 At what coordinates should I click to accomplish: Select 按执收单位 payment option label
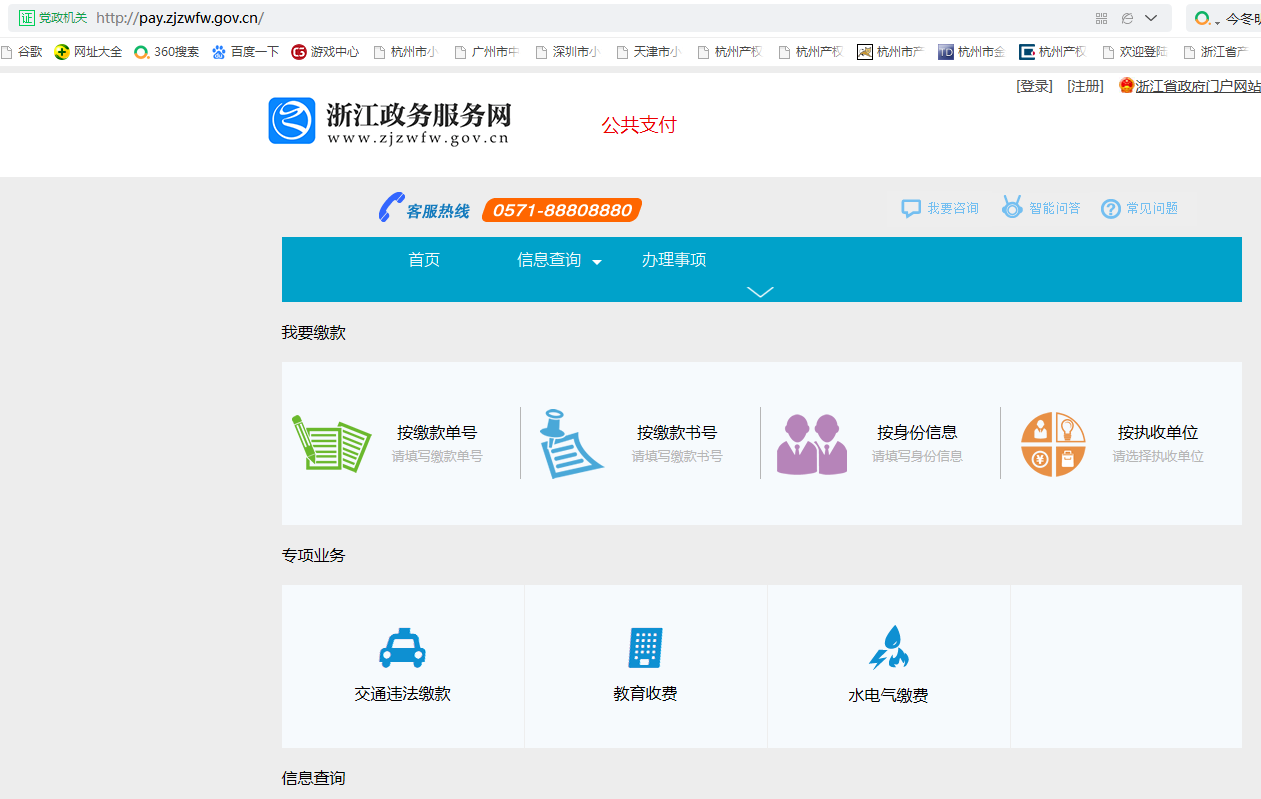click(1158, 433)
